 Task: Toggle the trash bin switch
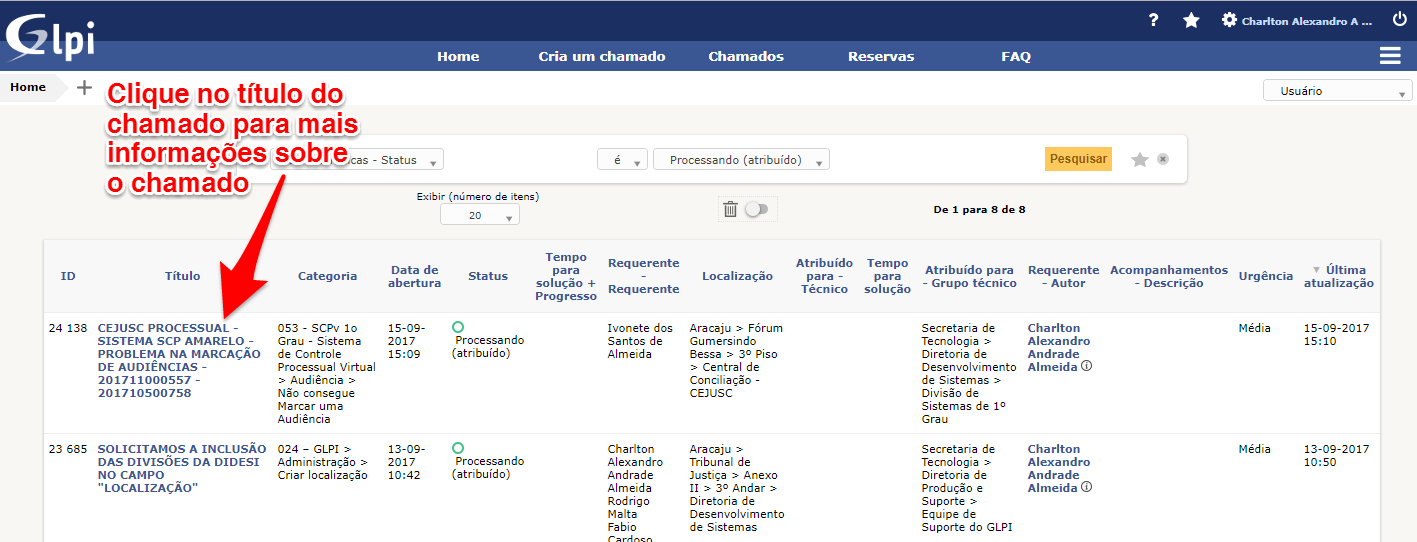pos(756,209)
